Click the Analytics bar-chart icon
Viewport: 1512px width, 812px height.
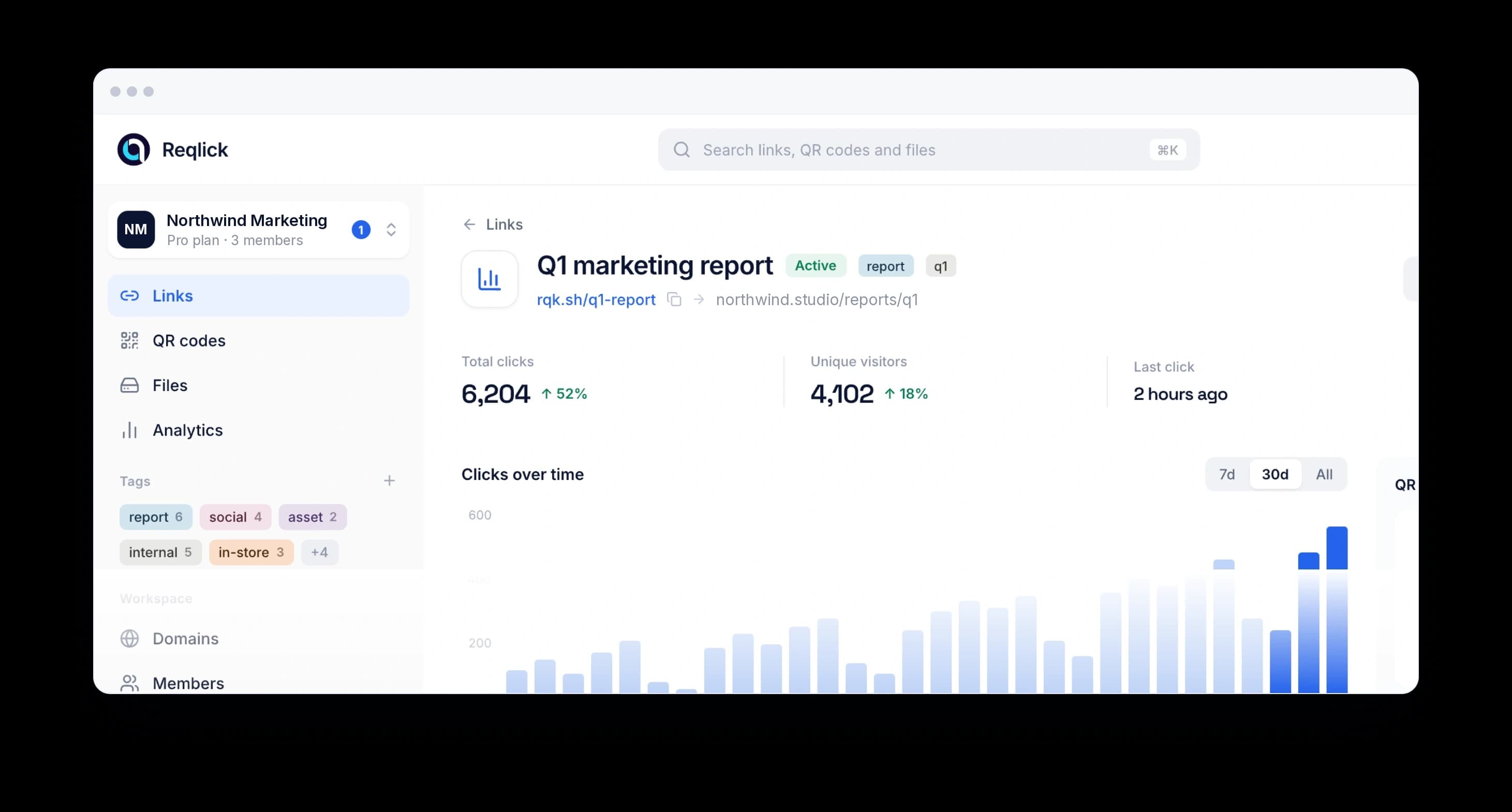click(129, 430)
